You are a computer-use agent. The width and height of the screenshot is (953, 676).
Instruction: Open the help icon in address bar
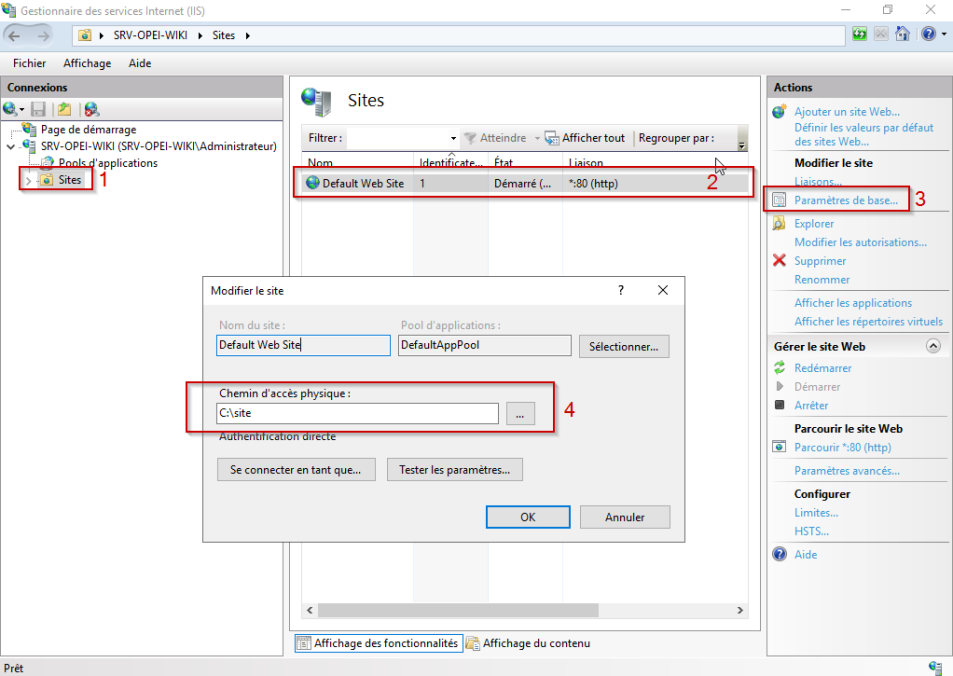(928, 34)
